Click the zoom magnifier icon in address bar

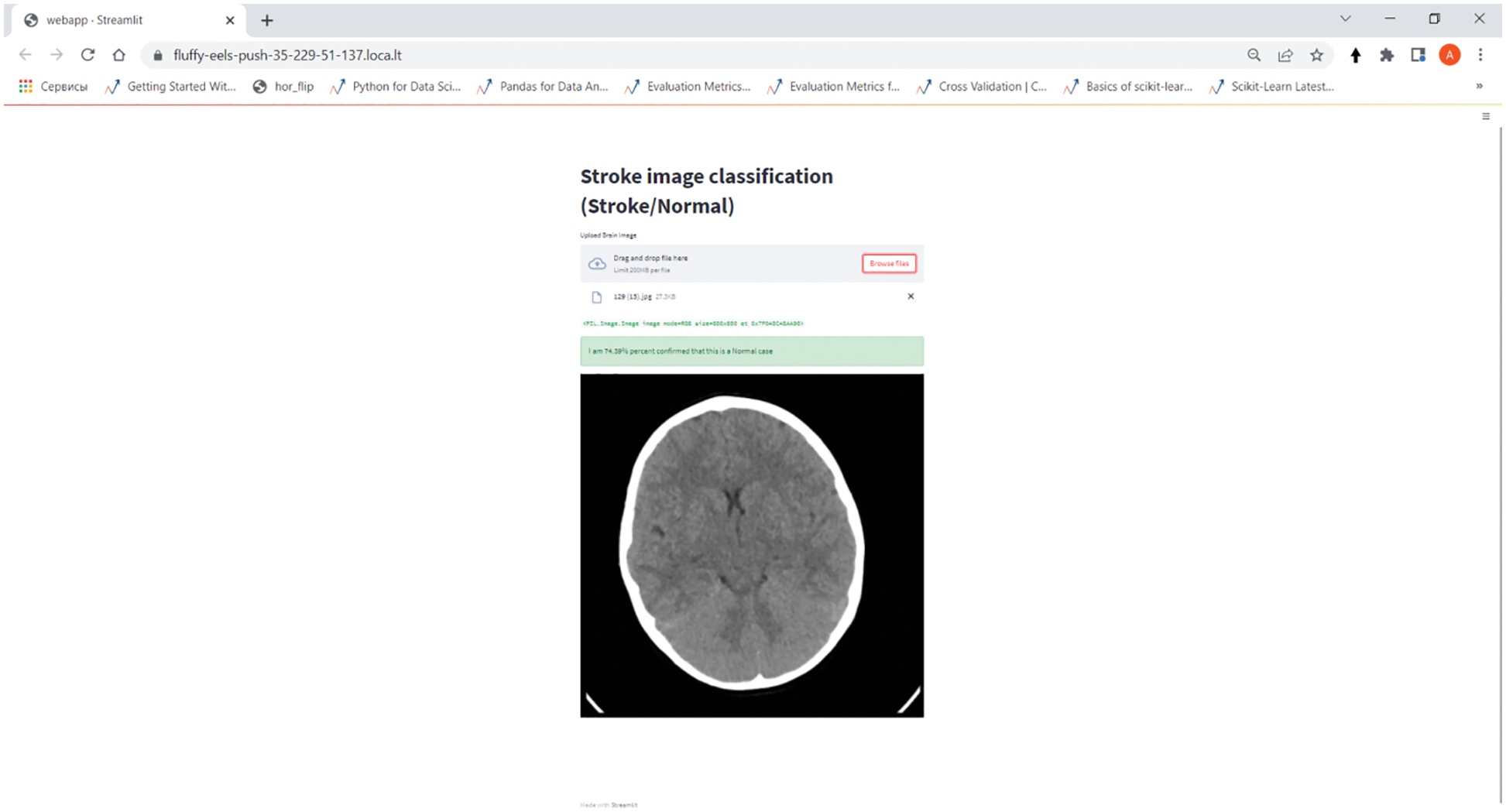(x=1254, y=55)
